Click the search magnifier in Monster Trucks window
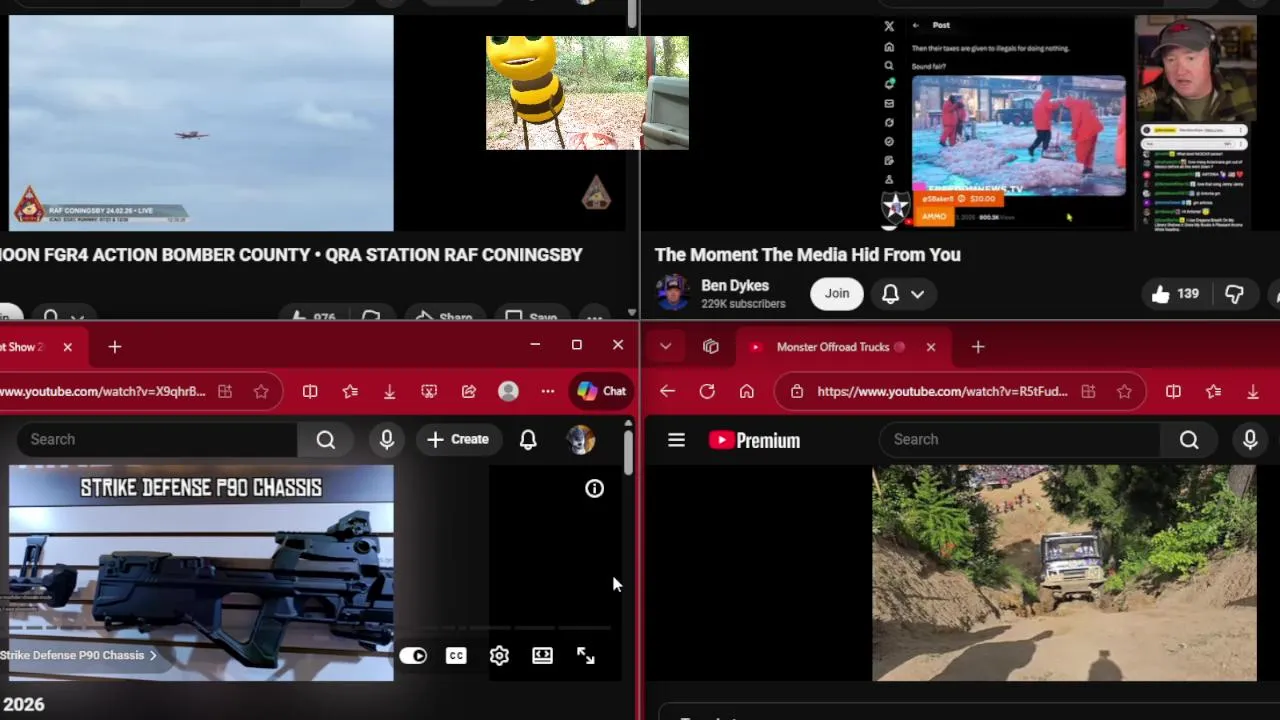Image resolution: width=1280 pixels, height=720 pixels. click(1188, 439)
